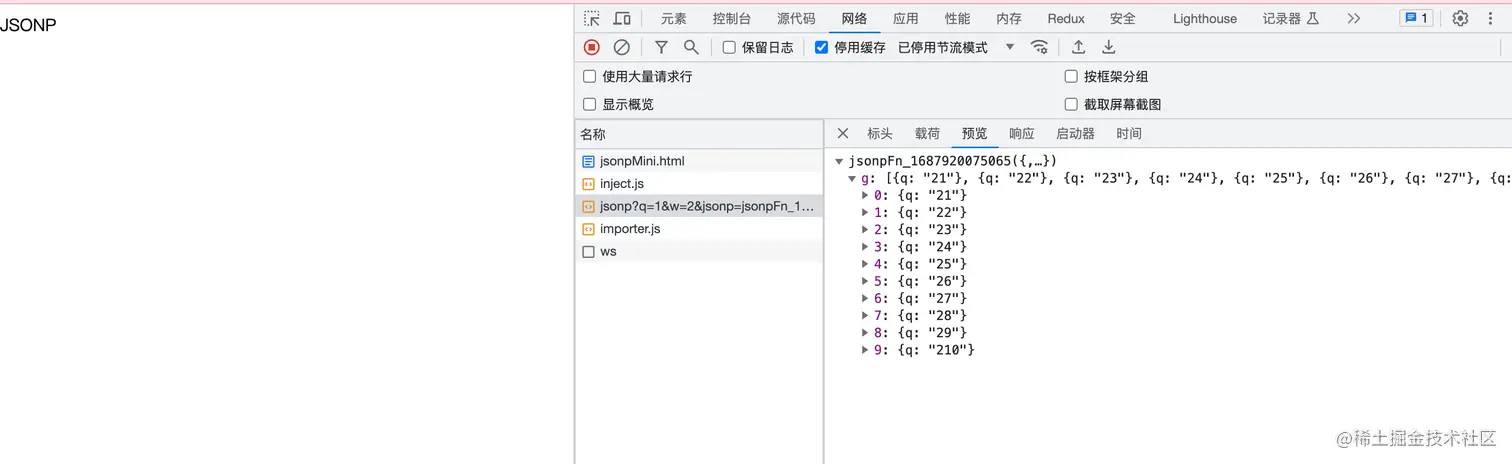Expand array item 9 with q "210"

pos(866,350)
